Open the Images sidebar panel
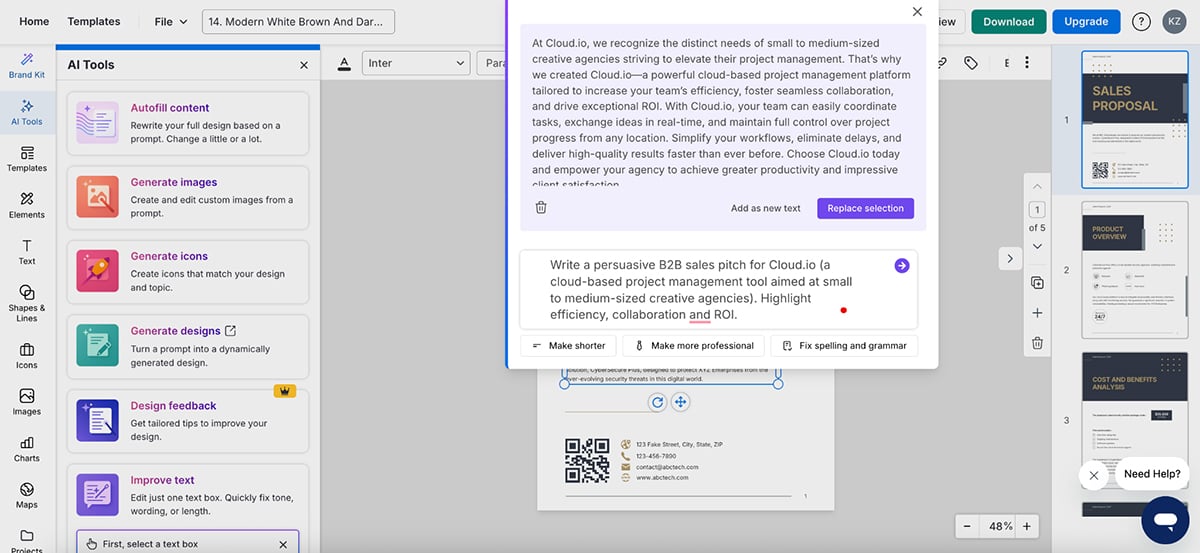 (x=27, y=402)
